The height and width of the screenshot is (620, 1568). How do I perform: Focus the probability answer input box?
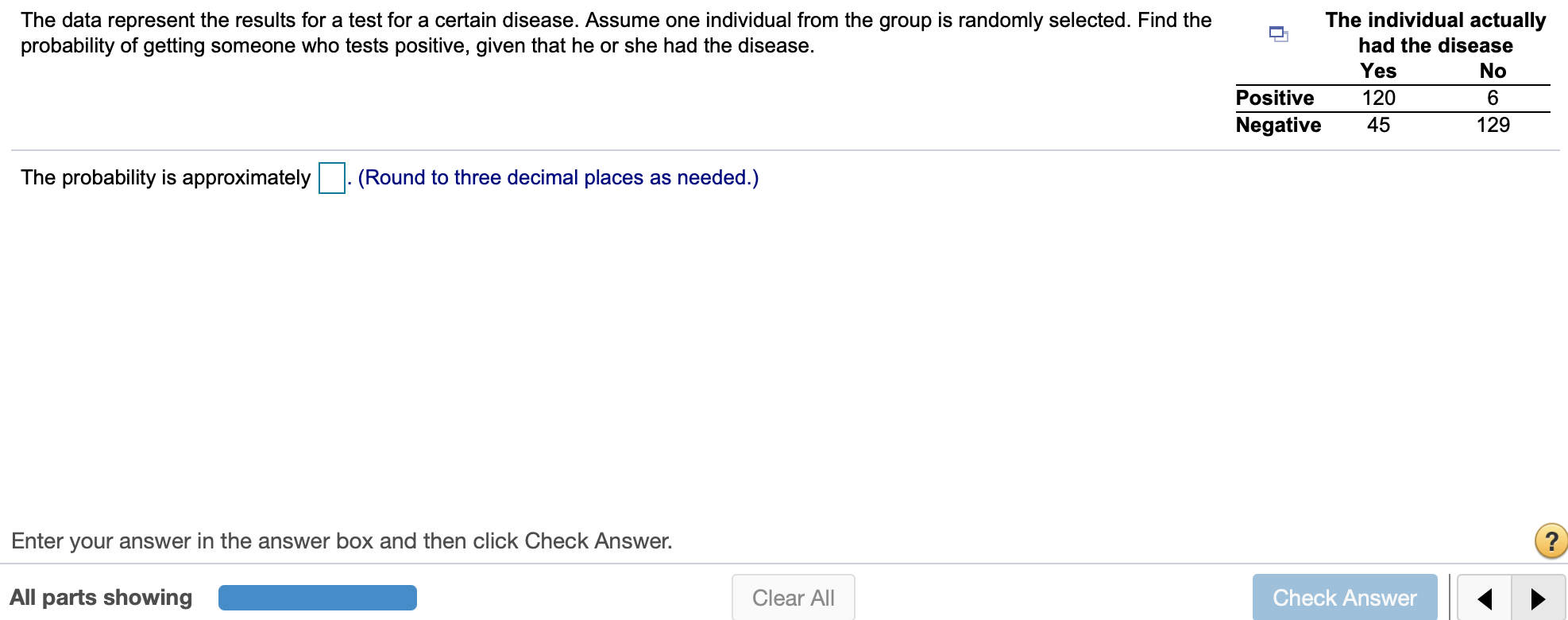tap(331, 178)
